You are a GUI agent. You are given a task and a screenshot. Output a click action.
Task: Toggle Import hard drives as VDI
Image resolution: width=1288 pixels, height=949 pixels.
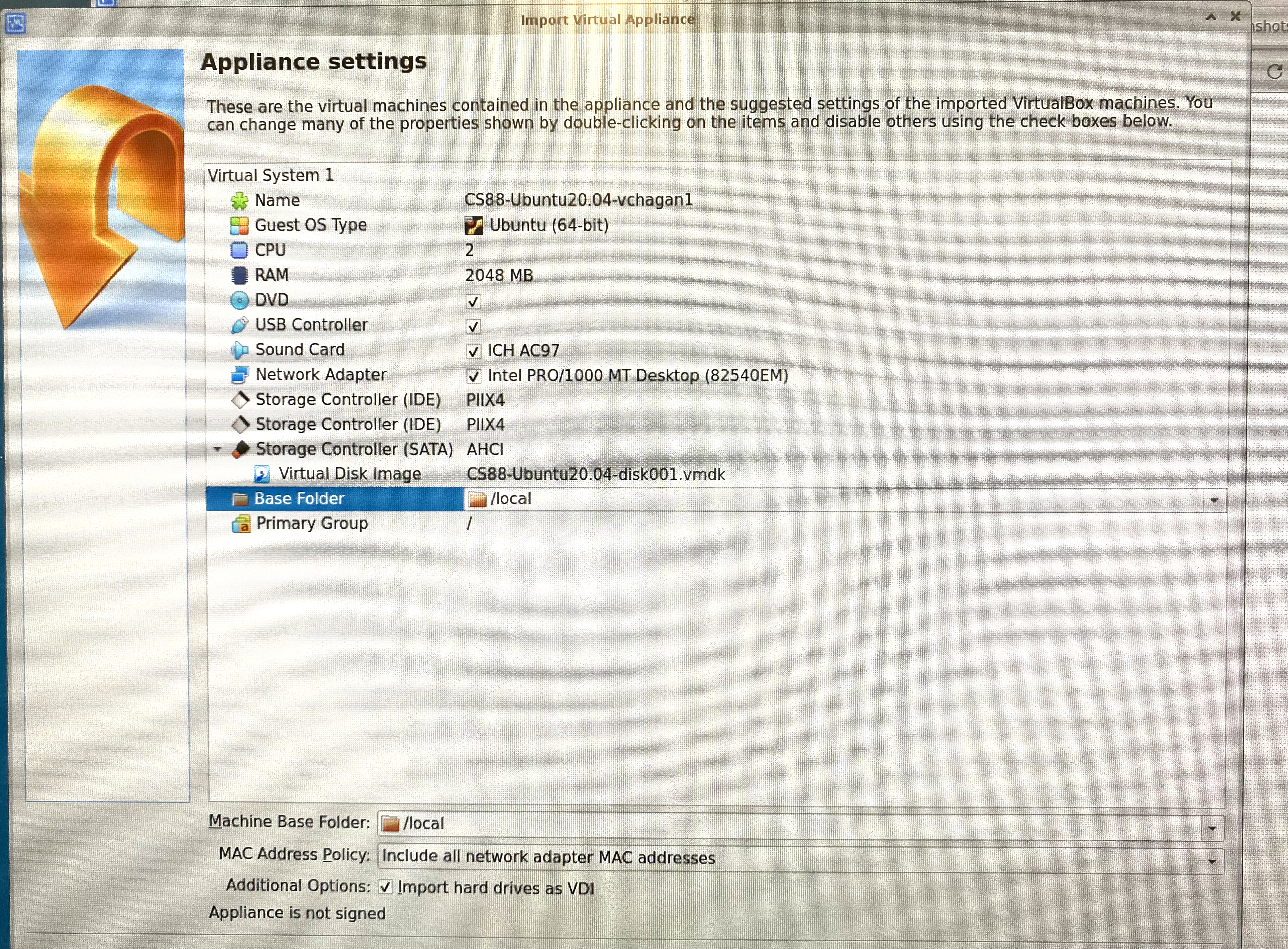(x=385, y=887)
